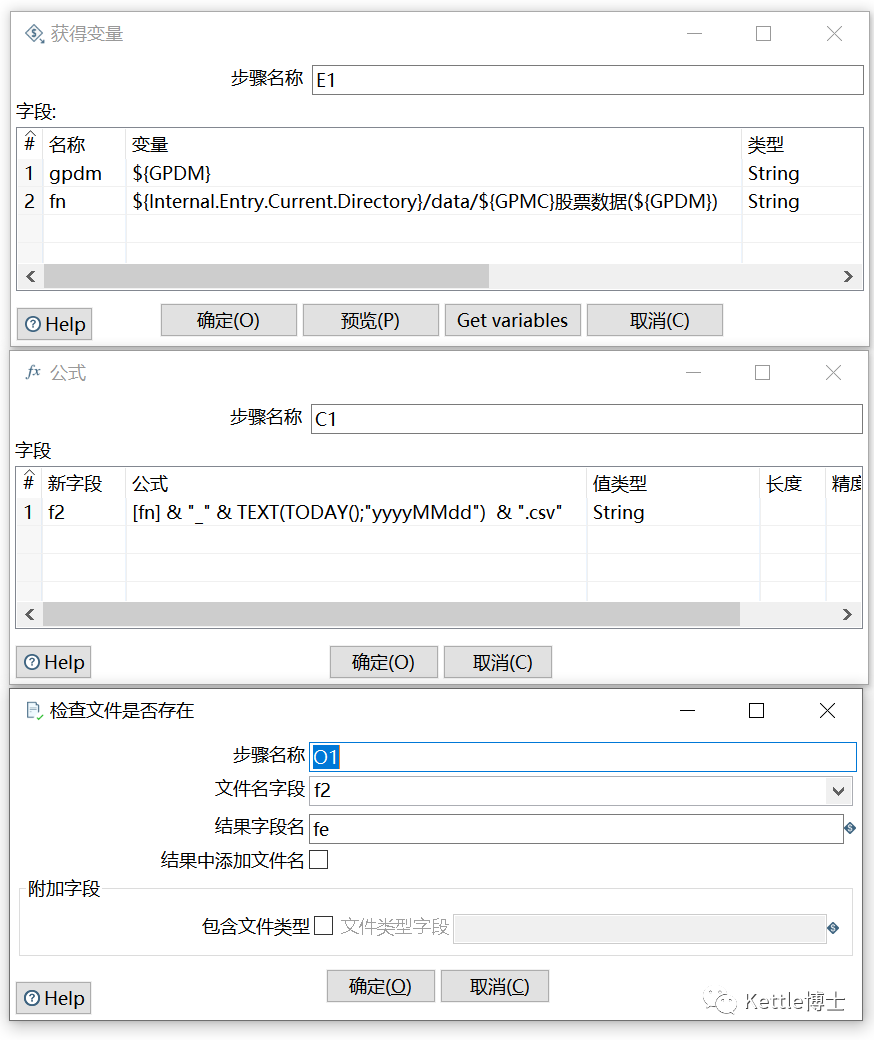Confirm the C1 formula dialog with OK
Image resolution: width=874 pixels, height=1040 pixels.
pyautogui.click(x=384, y=662)
